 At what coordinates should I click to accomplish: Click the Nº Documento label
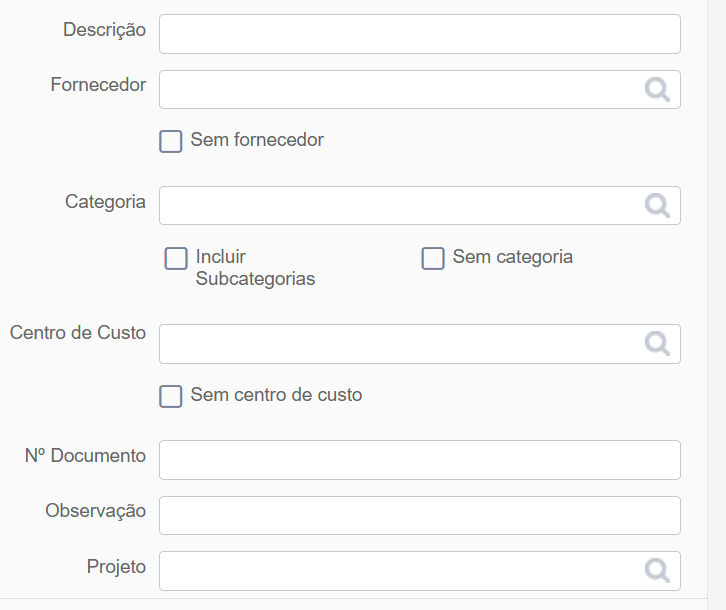pyautogui.click(x=85, y=456)
